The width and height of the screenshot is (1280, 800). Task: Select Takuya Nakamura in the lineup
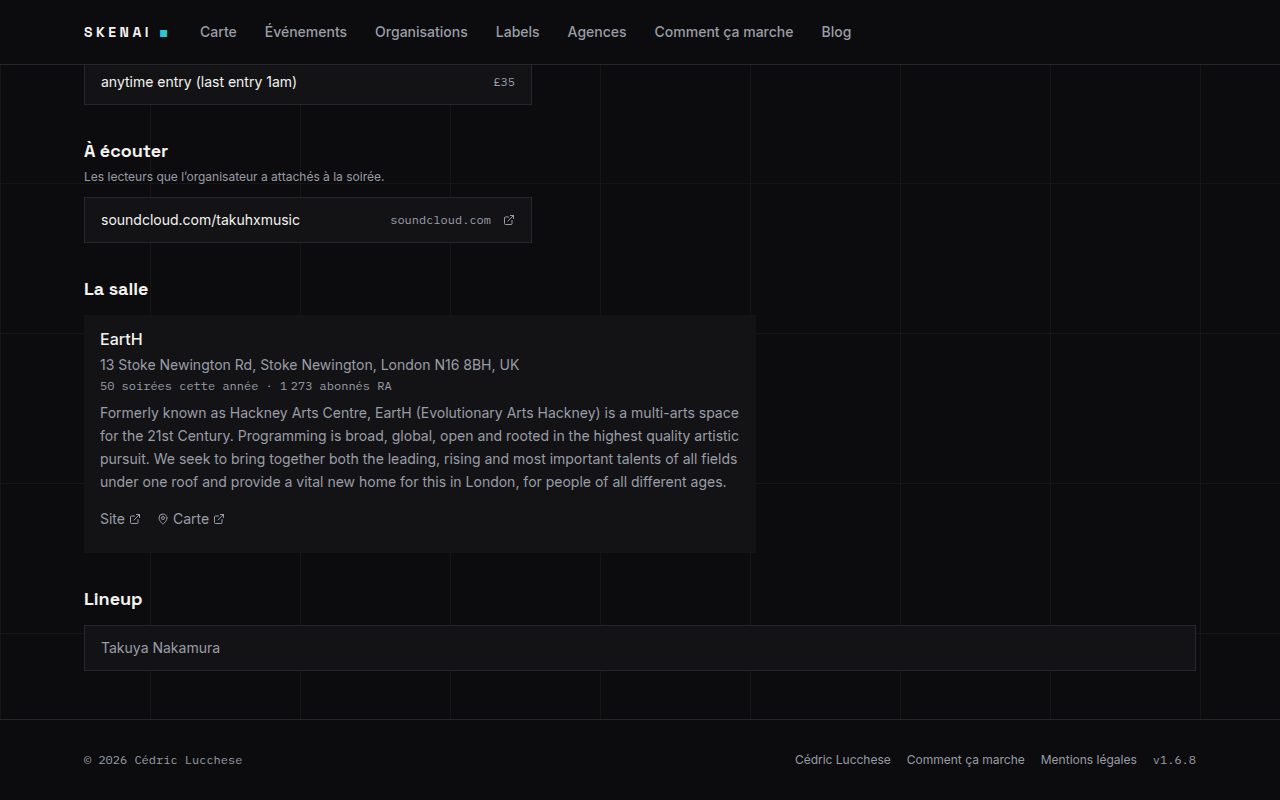[x=640, y=648]
